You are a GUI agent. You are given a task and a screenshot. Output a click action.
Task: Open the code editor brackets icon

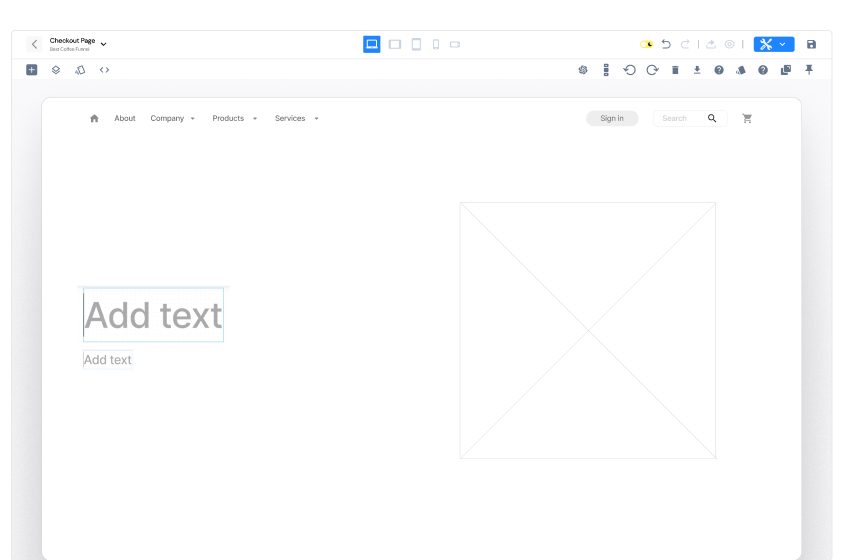click(104, 70)
